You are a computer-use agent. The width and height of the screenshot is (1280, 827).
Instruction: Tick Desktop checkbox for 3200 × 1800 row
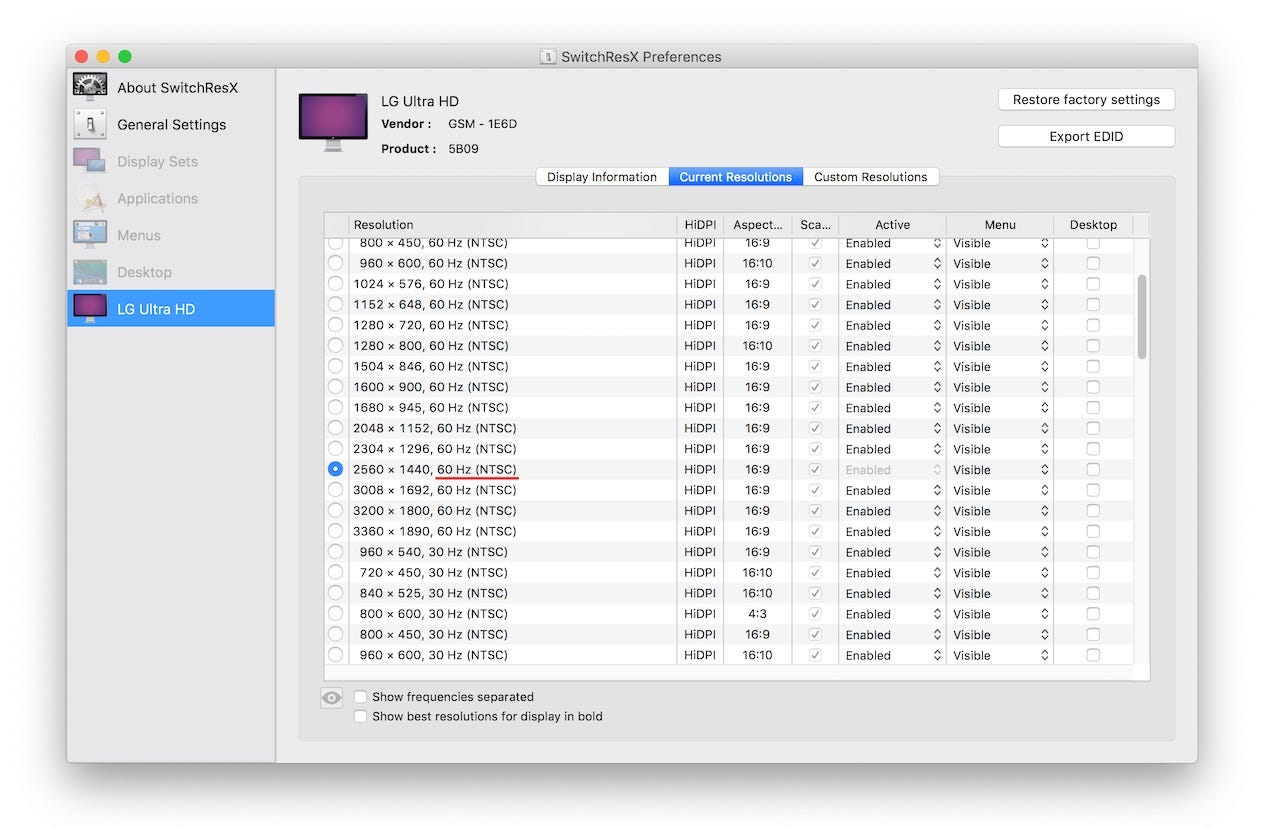[x=1093, y=510]
